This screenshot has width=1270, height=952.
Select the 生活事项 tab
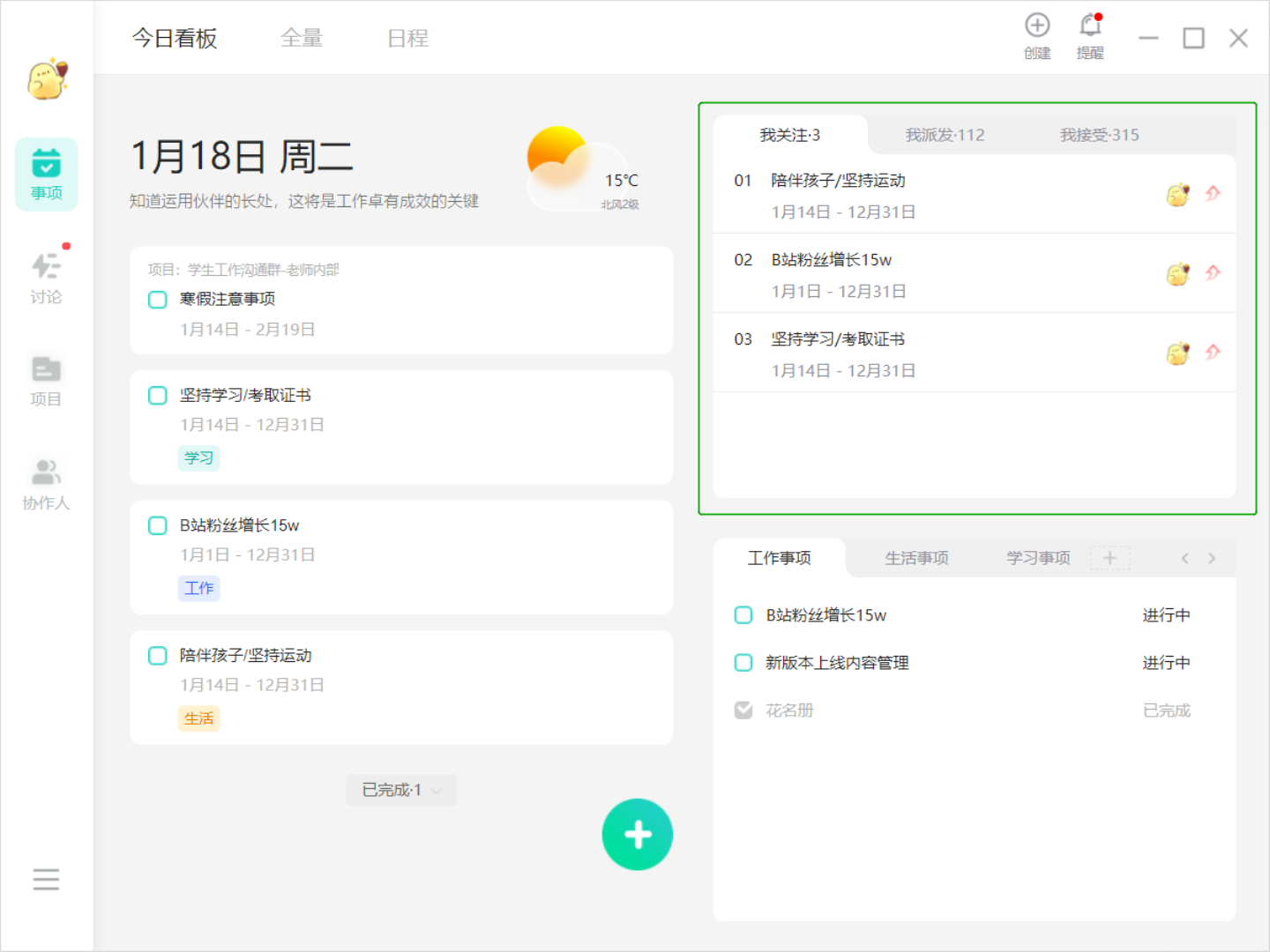916,558
